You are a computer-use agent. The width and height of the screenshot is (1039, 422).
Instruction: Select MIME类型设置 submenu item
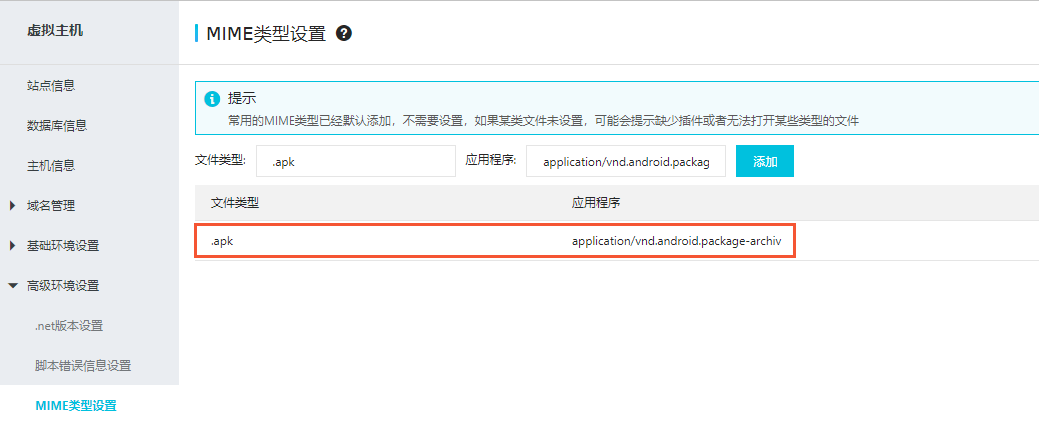[x=76, y=406]
